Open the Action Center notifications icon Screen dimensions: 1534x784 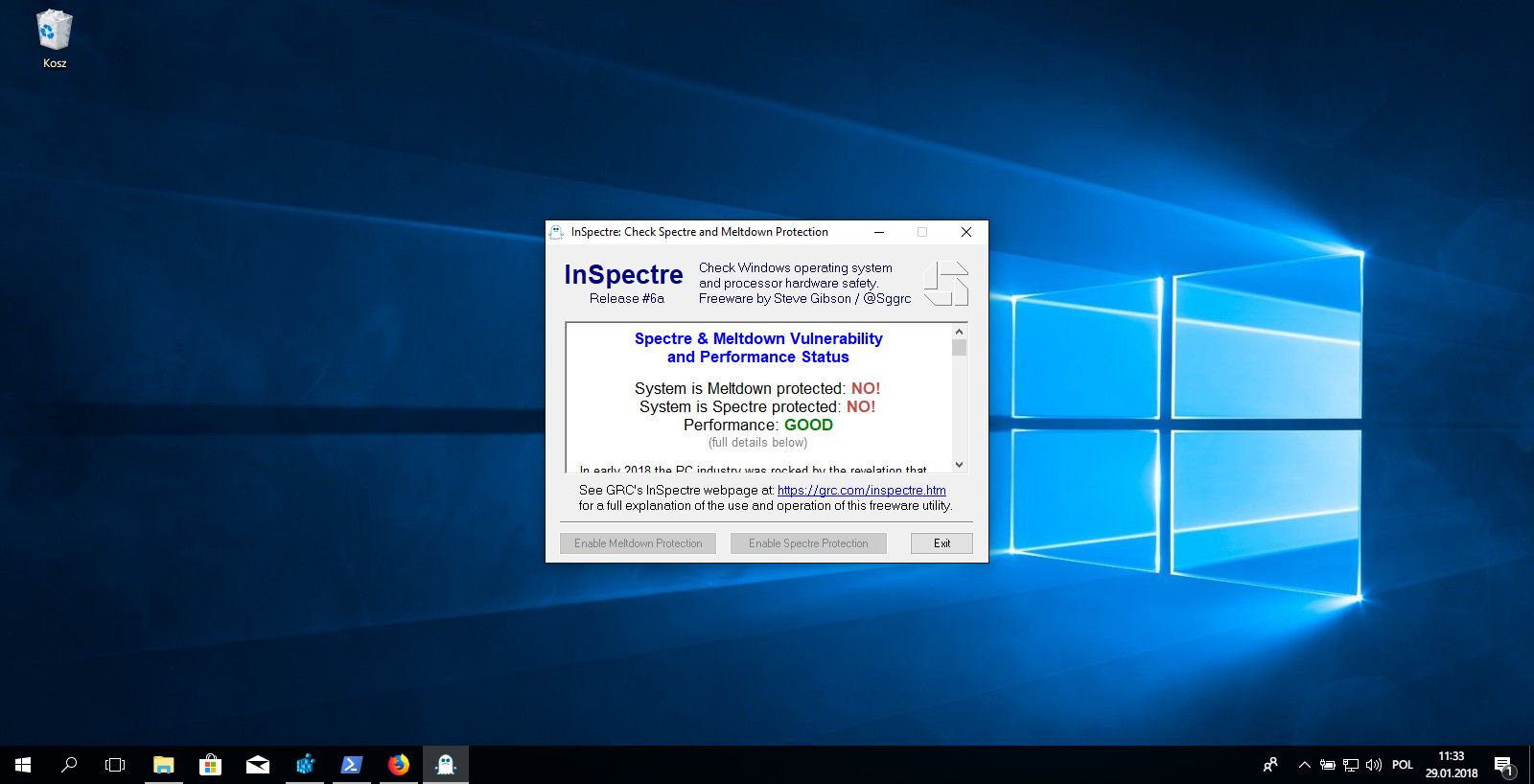tap(1504, 765)
